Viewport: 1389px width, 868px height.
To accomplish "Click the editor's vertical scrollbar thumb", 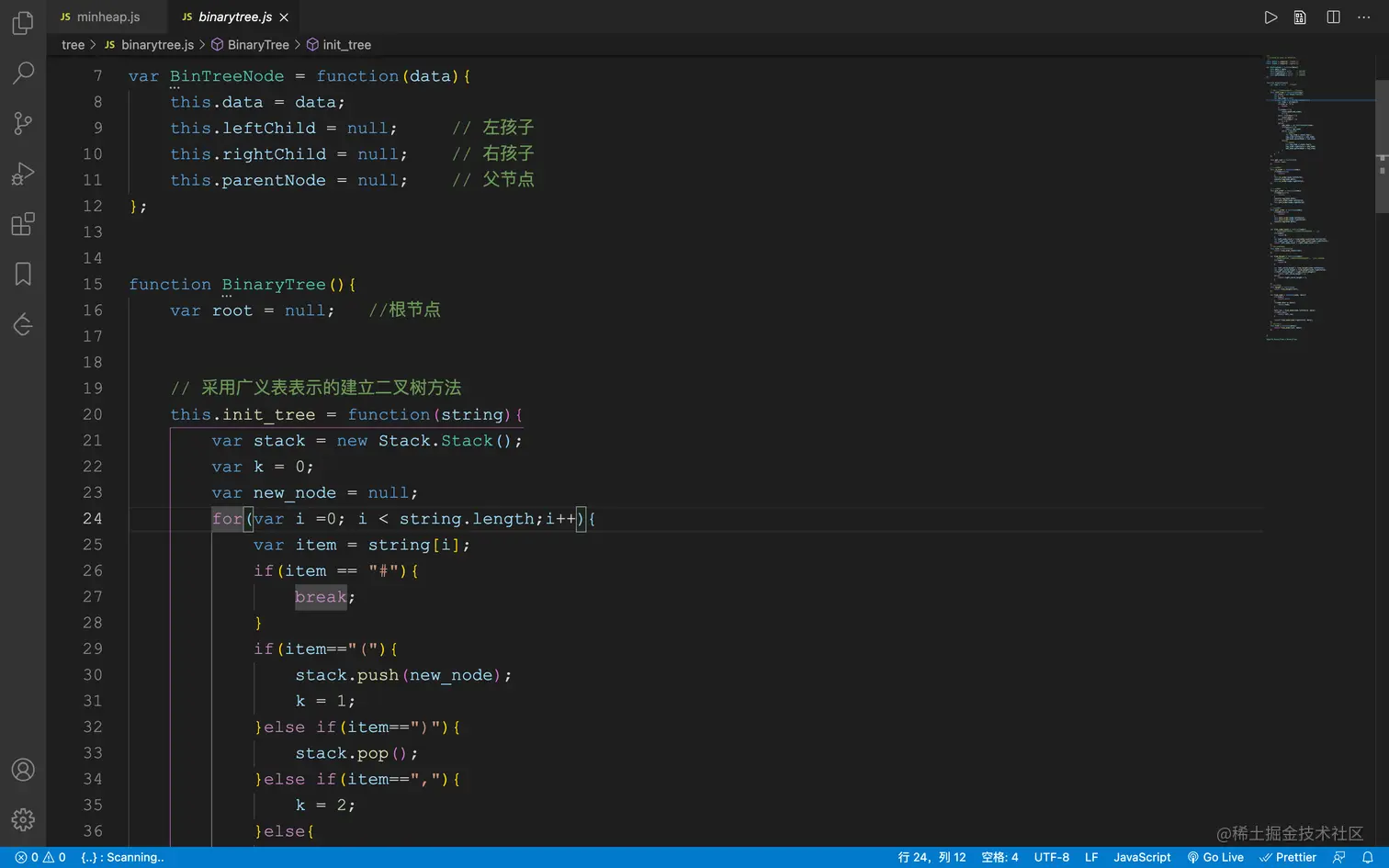I will pos(1382,147).
